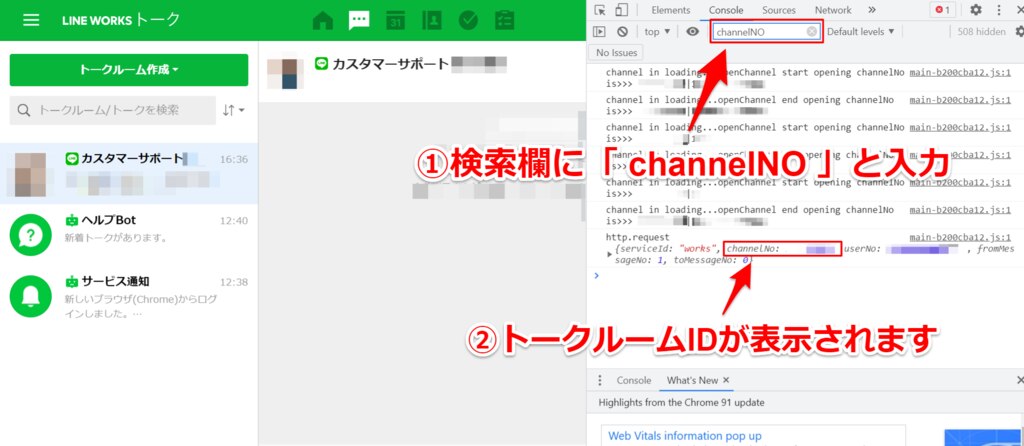Viewport: 1024px width, 446px height.
Task: Switch to the Sources tab
Action: point(778,10)
